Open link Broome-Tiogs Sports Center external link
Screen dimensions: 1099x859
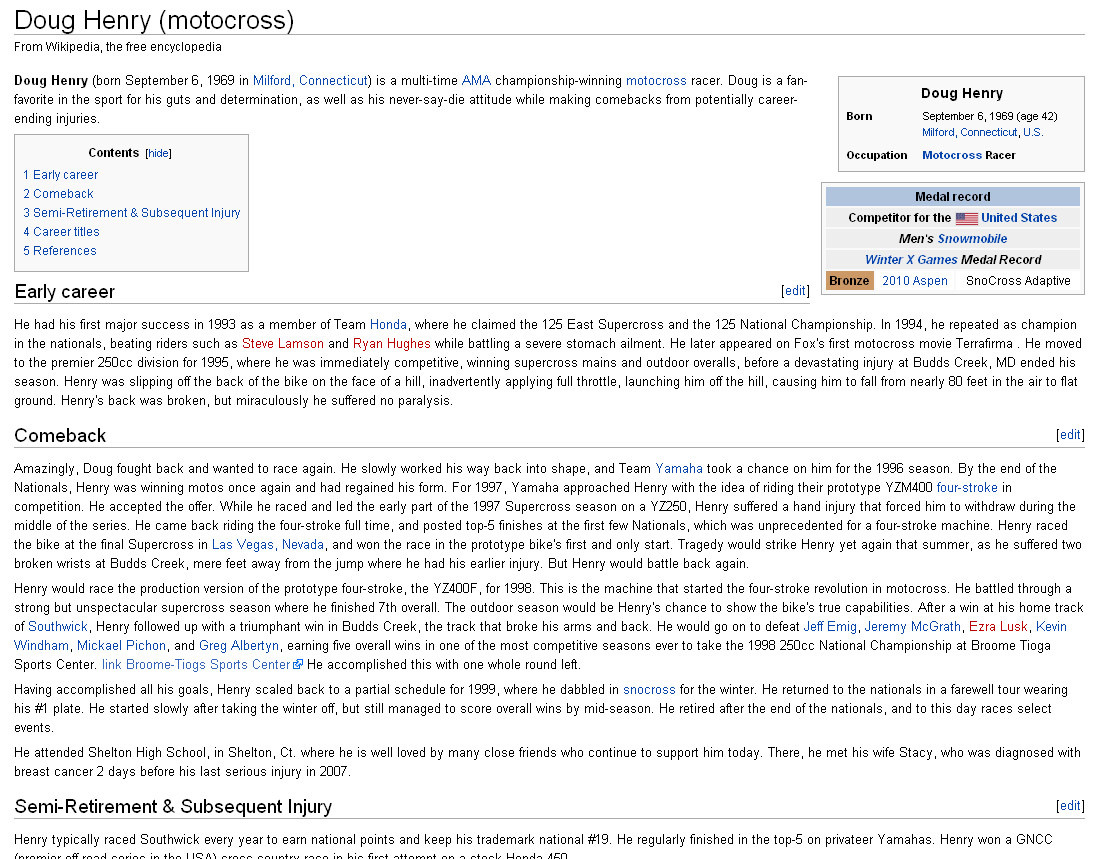pos(196,664)
